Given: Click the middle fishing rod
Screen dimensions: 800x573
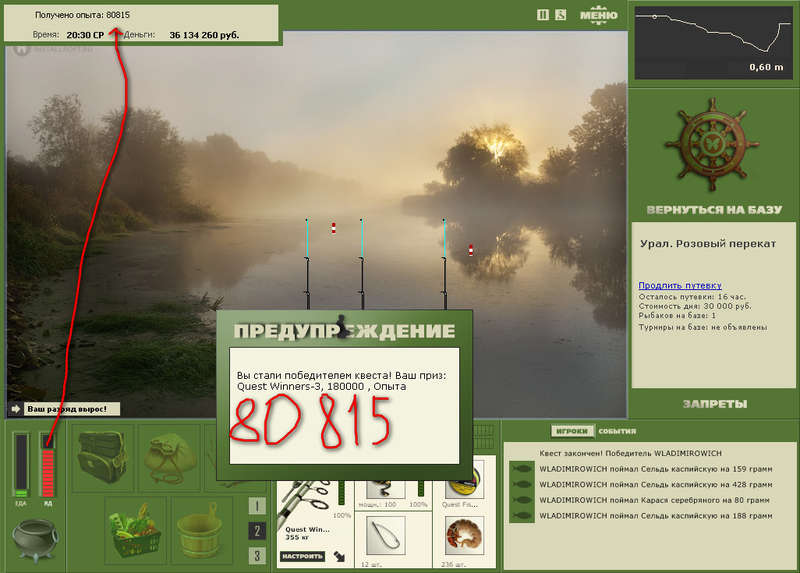Looking at the screenshot, I should click(362, 263).
